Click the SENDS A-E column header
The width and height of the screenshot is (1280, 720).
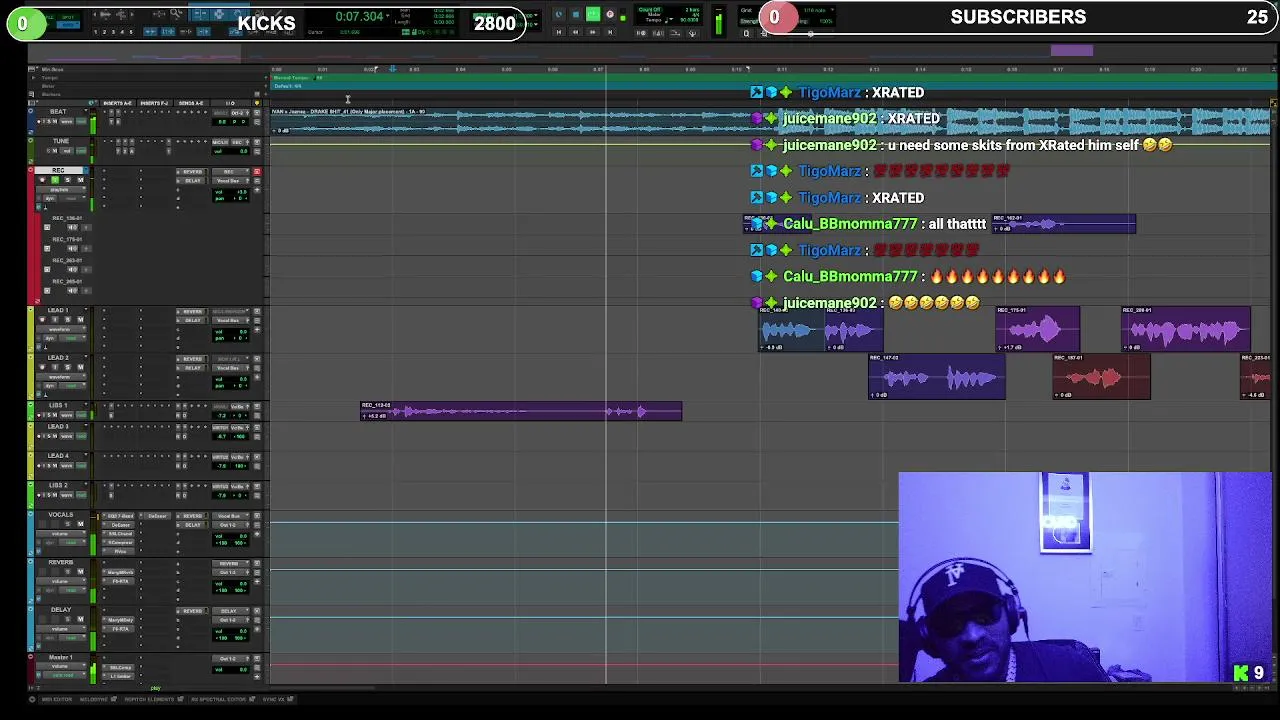tap(191, 103)
